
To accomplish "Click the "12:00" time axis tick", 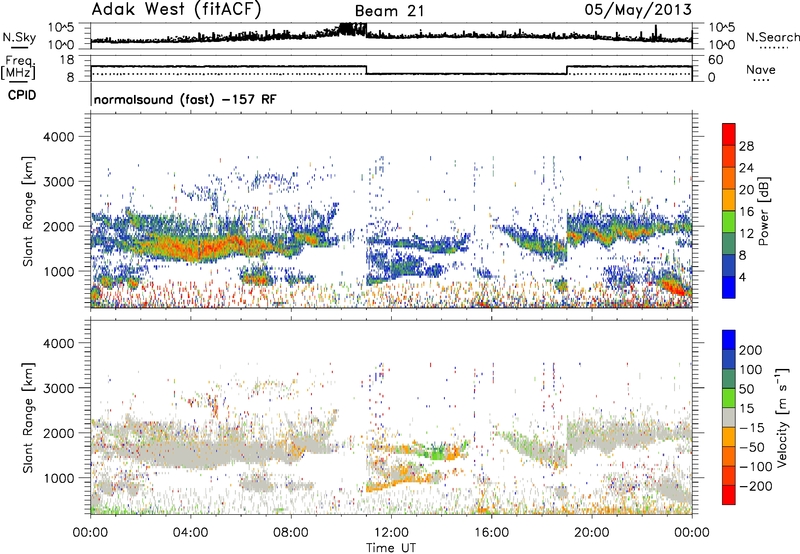I will tap(391, 533).
